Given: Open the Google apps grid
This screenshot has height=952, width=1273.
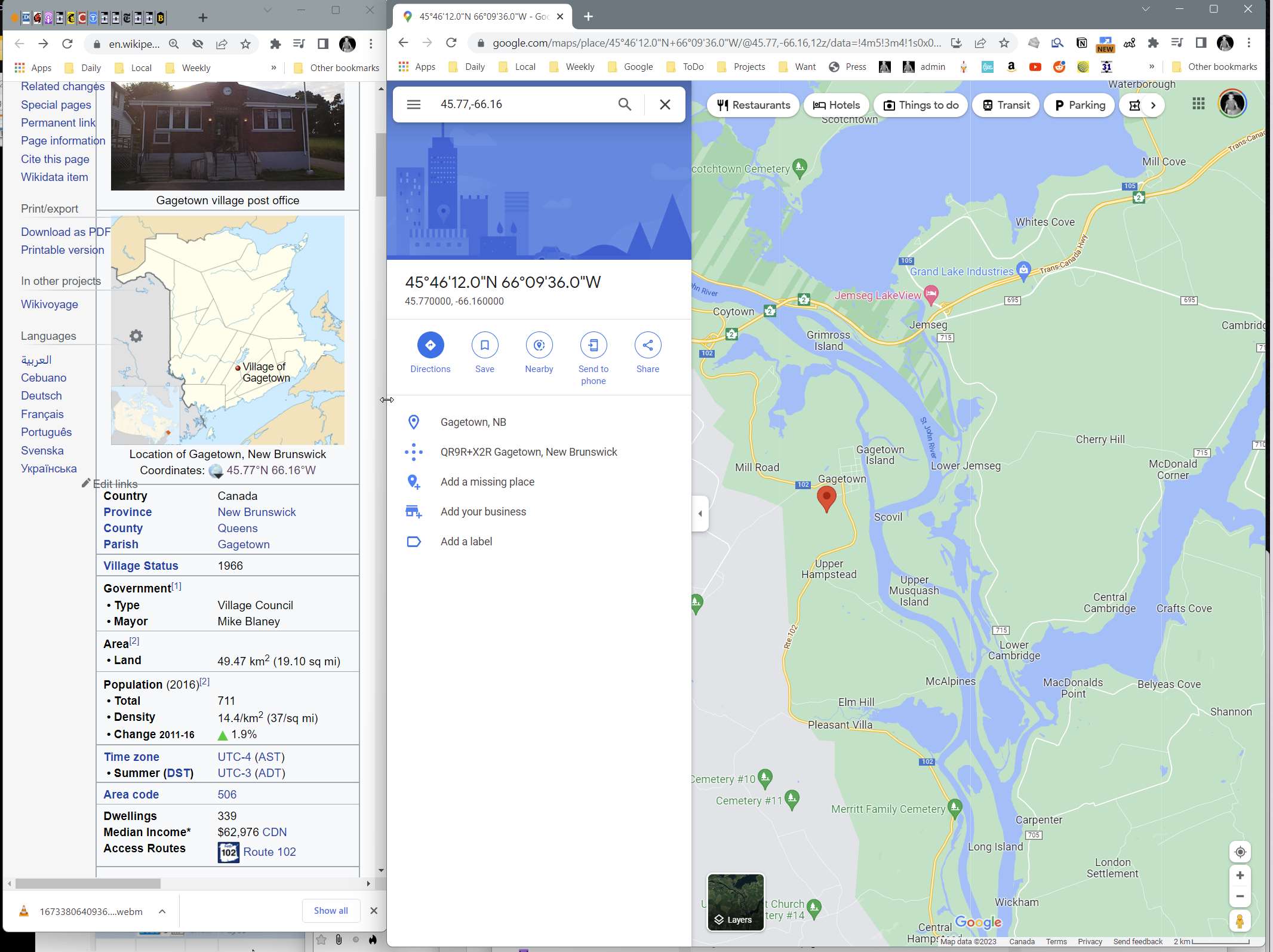Looking at the screenshot, I should tap(1198, 104).
